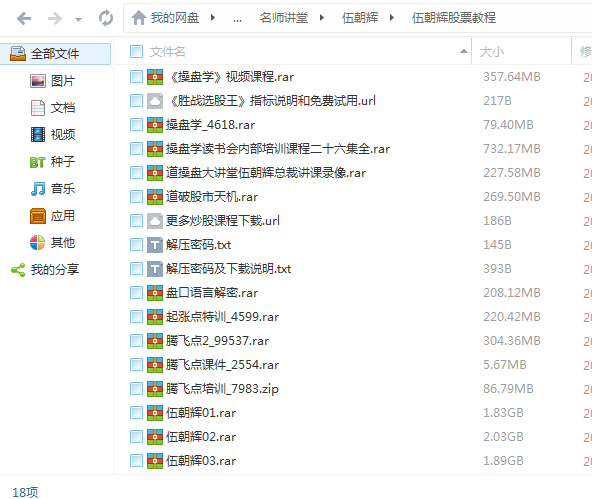Open the 文档 documents category
The image size is (592, 499).
(52, 108)
